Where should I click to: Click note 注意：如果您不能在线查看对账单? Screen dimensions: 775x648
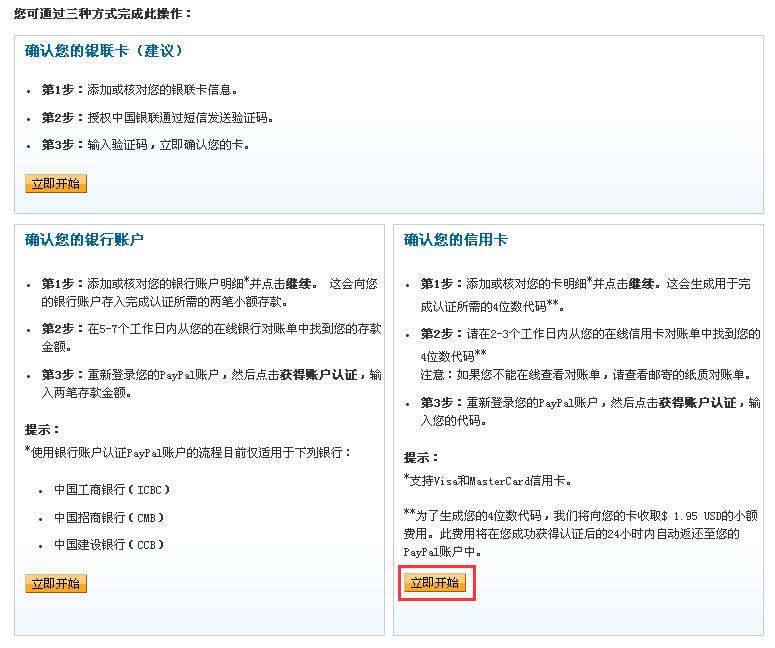tap(587, 375)
